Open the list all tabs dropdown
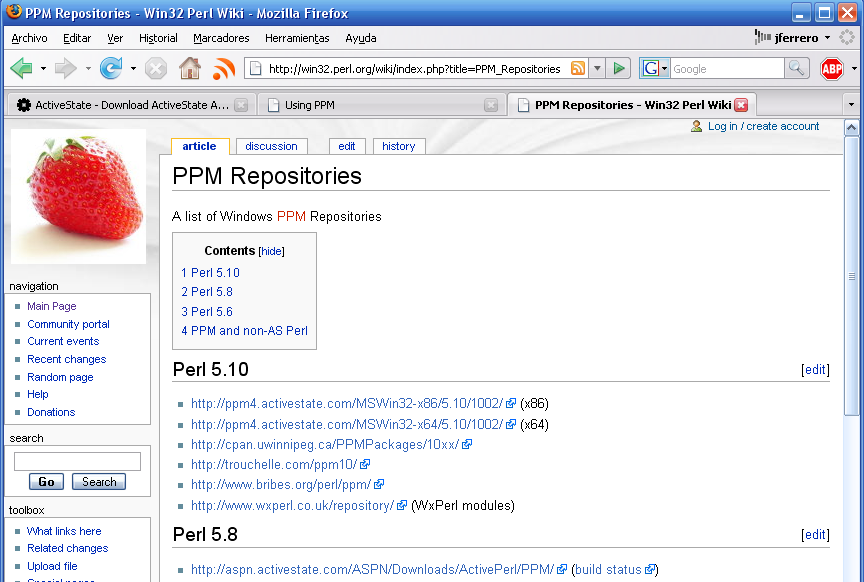 coord(851,105)
